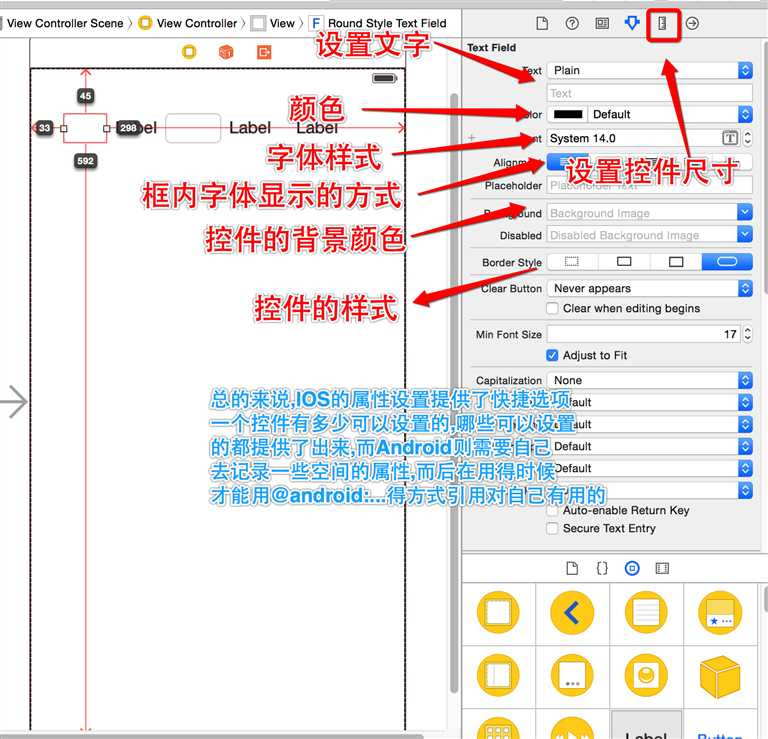This screenshot has height=739, width=768.
Task: Click View Controller Scene breadcrumb
Action: point(65,23)
